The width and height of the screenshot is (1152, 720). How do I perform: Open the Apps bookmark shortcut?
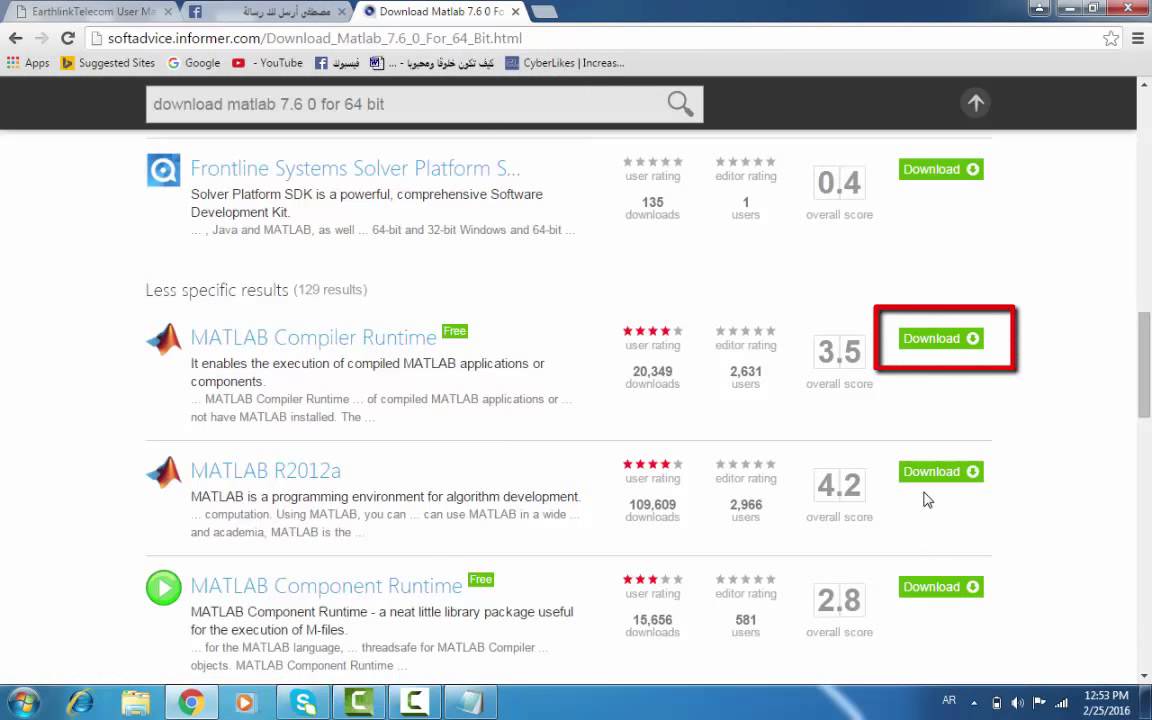[28, 63]
